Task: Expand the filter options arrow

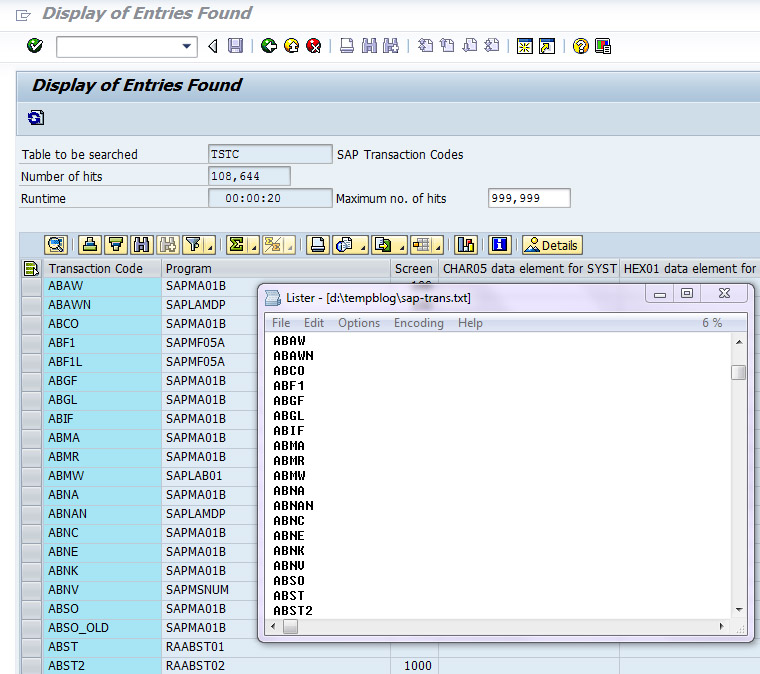Action: pos(210,246)
